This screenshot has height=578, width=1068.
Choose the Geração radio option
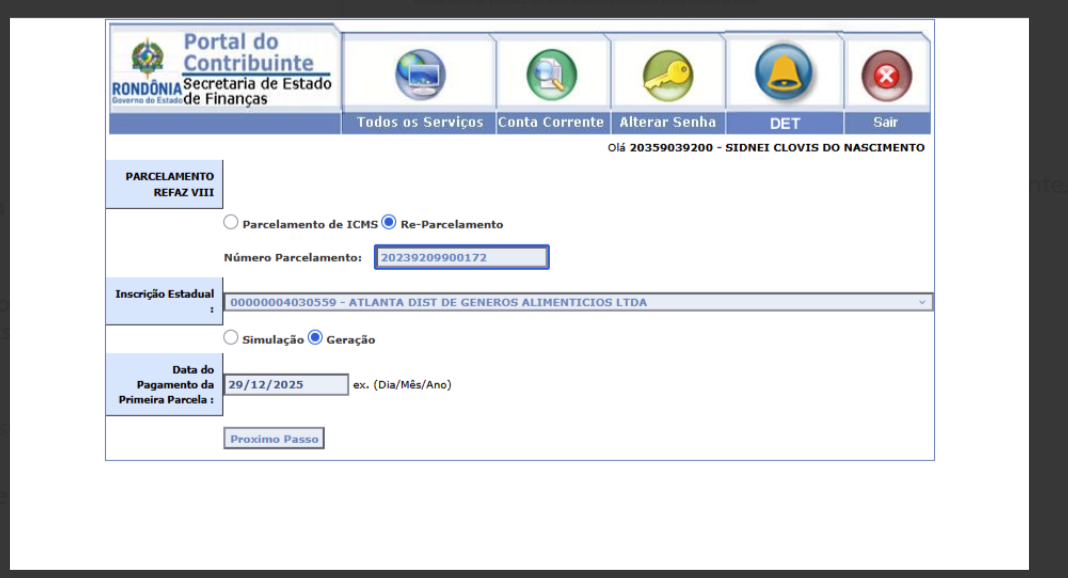[315, 338]
